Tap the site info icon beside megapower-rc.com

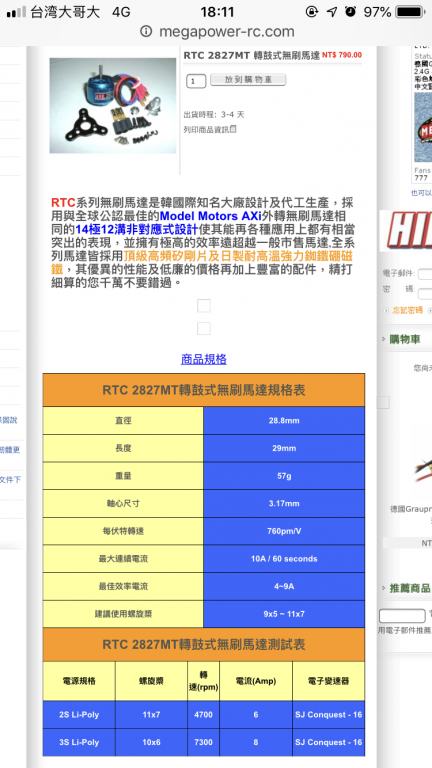pos(146,32)
